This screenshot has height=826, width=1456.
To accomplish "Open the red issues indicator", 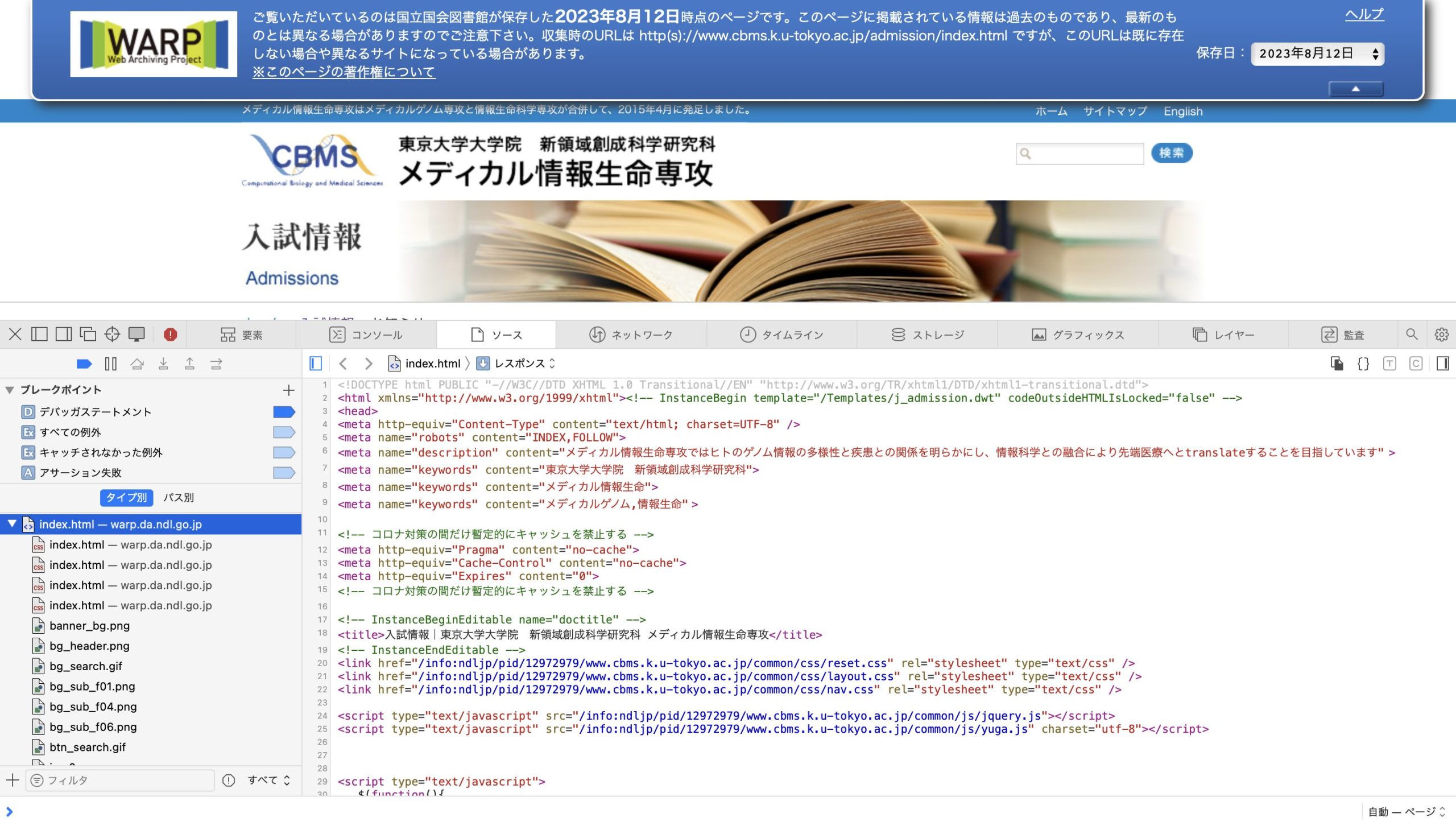I will click(x=172, y=334).
